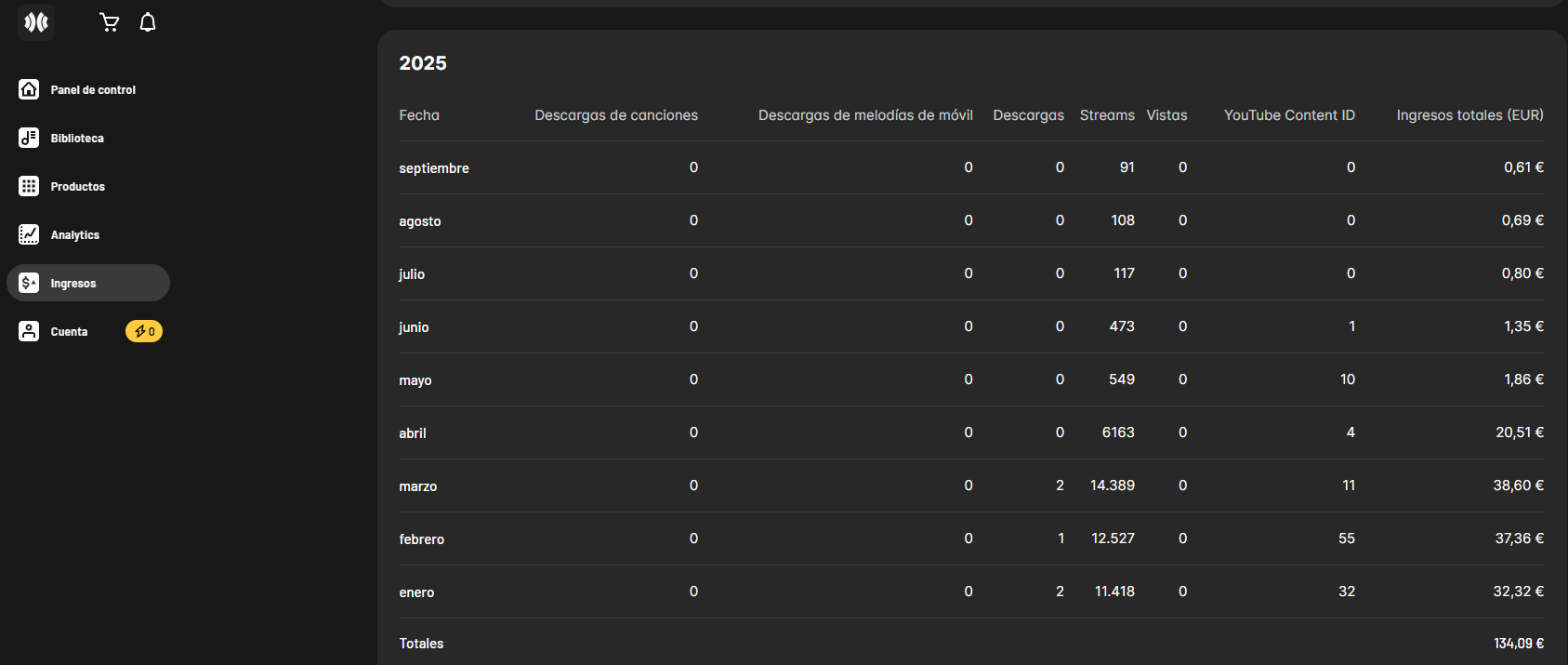
Task: Click the Cuenta profile icon
Action: click(29, 331)
